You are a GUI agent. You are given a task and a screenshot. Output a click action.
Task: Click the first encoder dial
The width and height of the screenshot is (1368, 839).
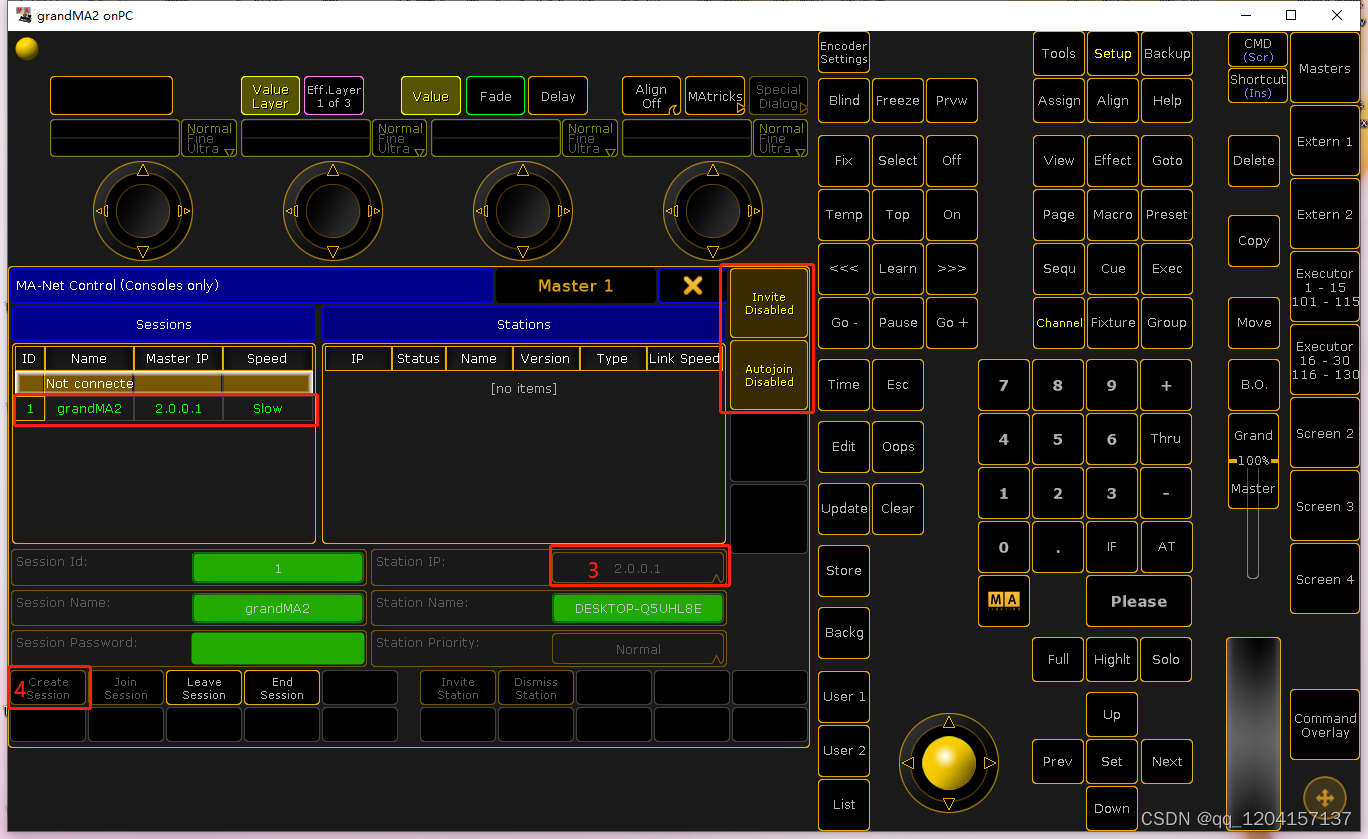pyautogui.click(x=143, y=211)
